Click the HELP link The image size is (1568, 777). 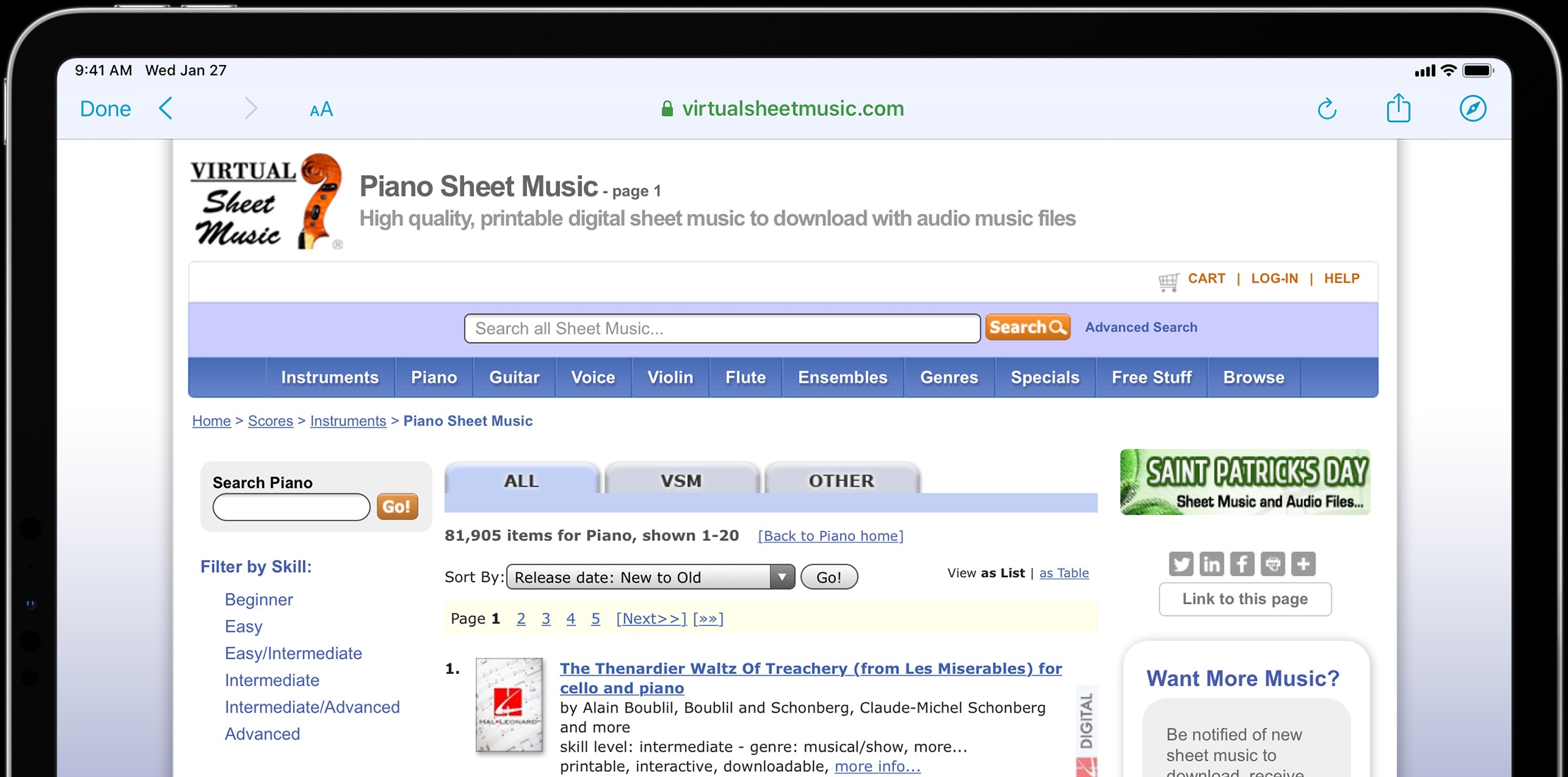[1342, 278]
